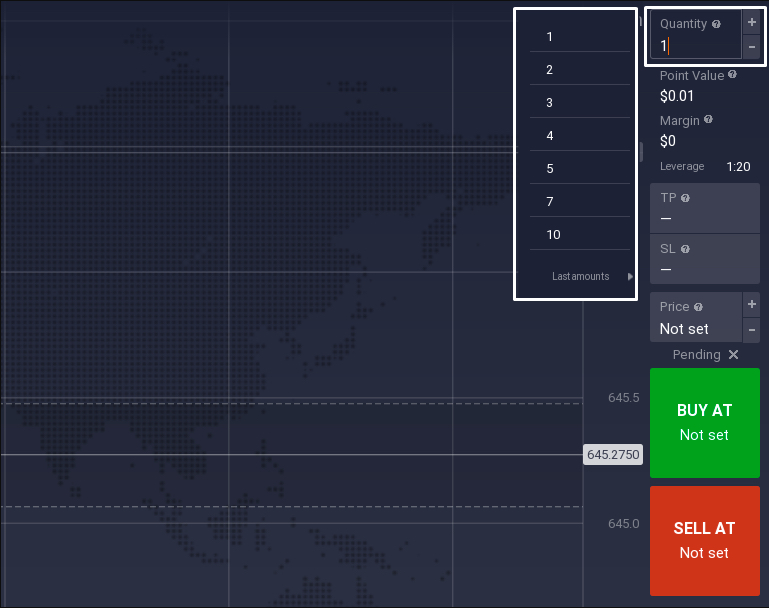
Task: Increase the Price using plus button
Action: pyautogui.click(x=752, y=304)
